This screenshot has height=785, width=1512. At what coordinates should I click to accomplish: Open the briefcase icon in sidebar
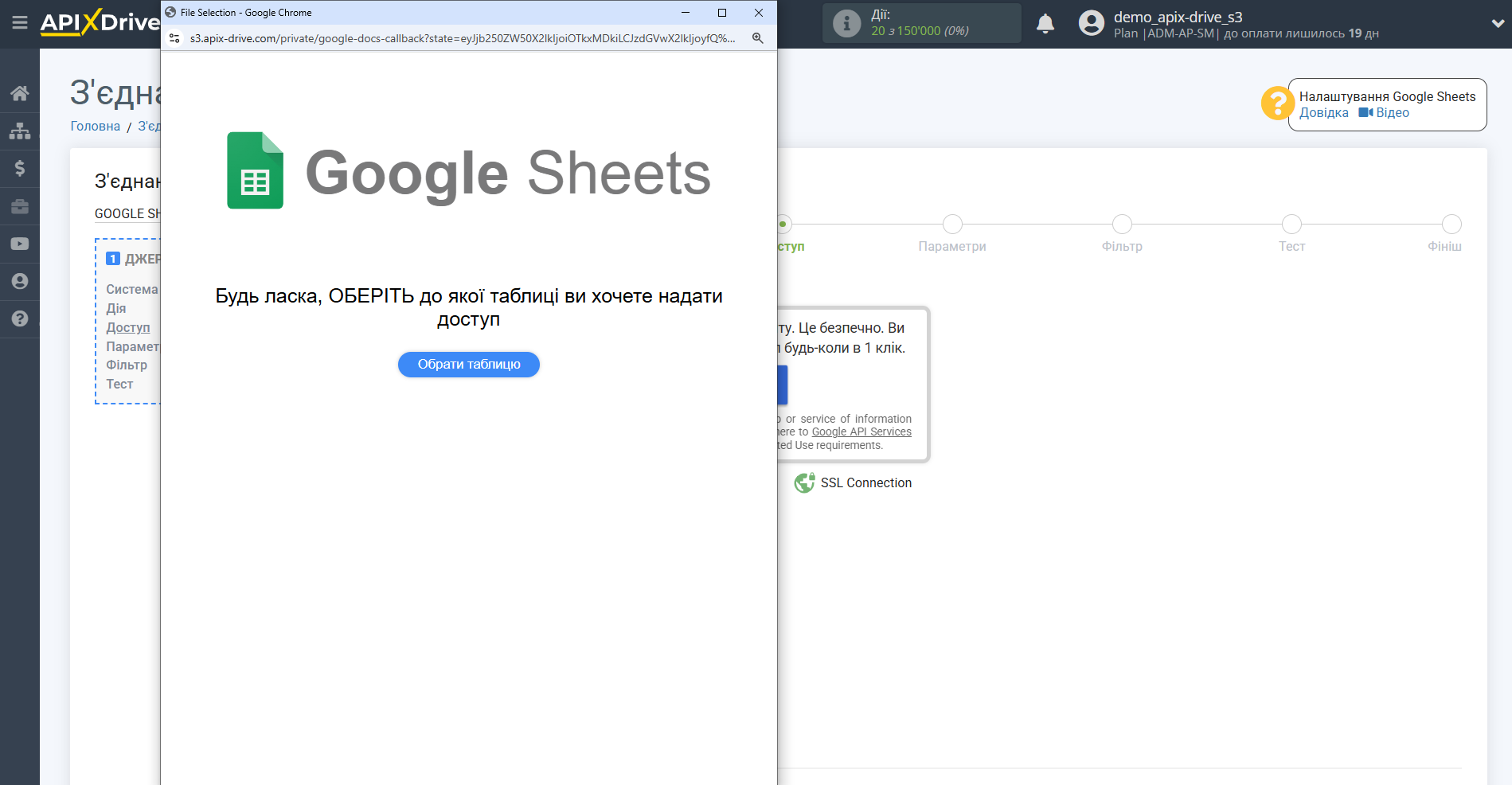(x=20, y=206)
